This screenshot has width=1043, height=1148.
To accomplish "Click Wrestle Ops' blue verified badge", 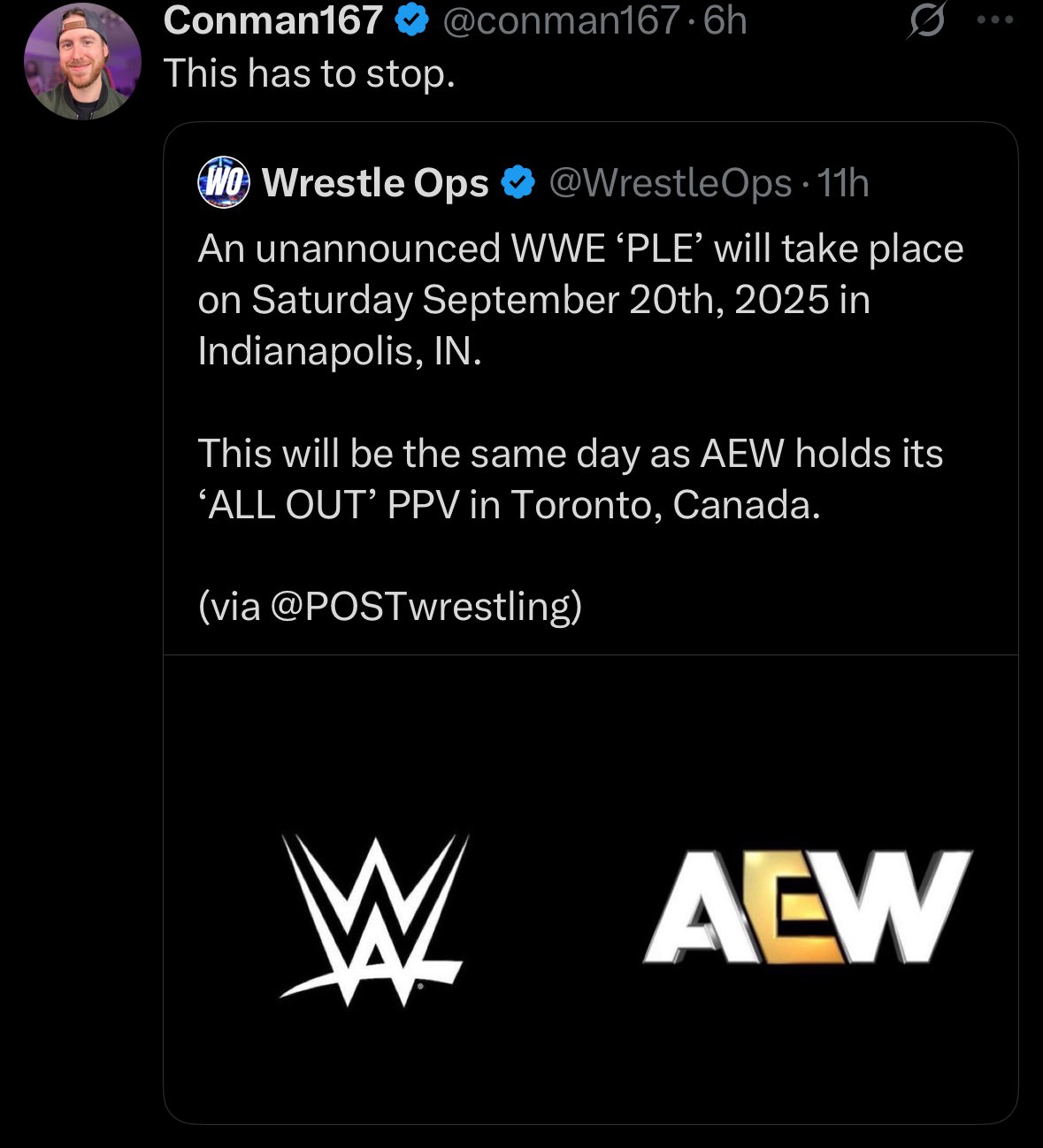I will (x=518, y=183).
